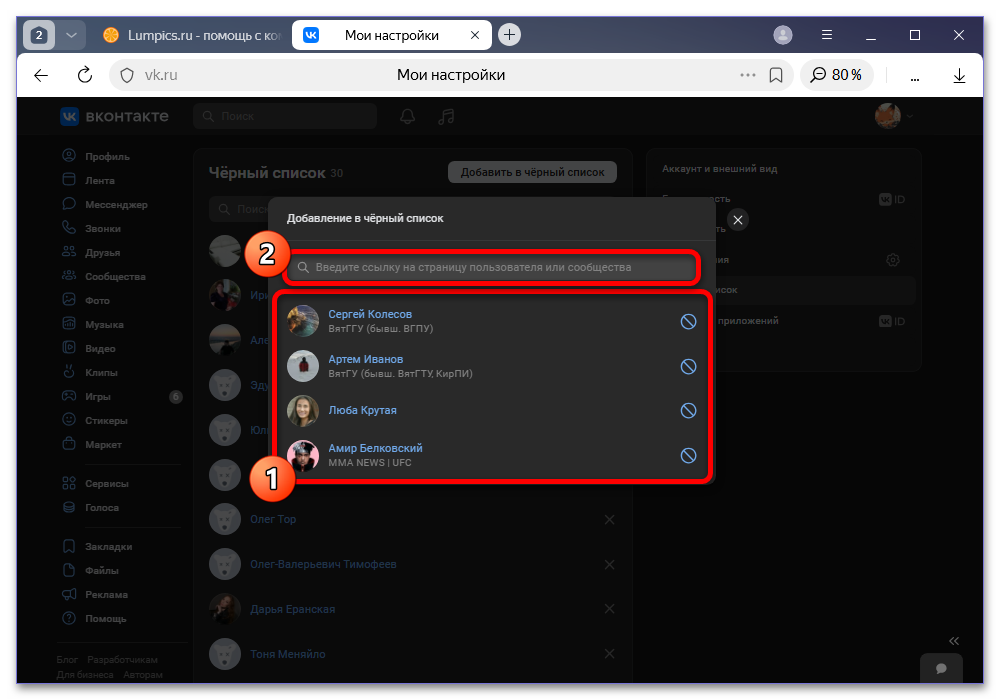This screenshot has height=700, width=1000.
Task: Click the Фото sidebar icon
Action: (69, 300)
